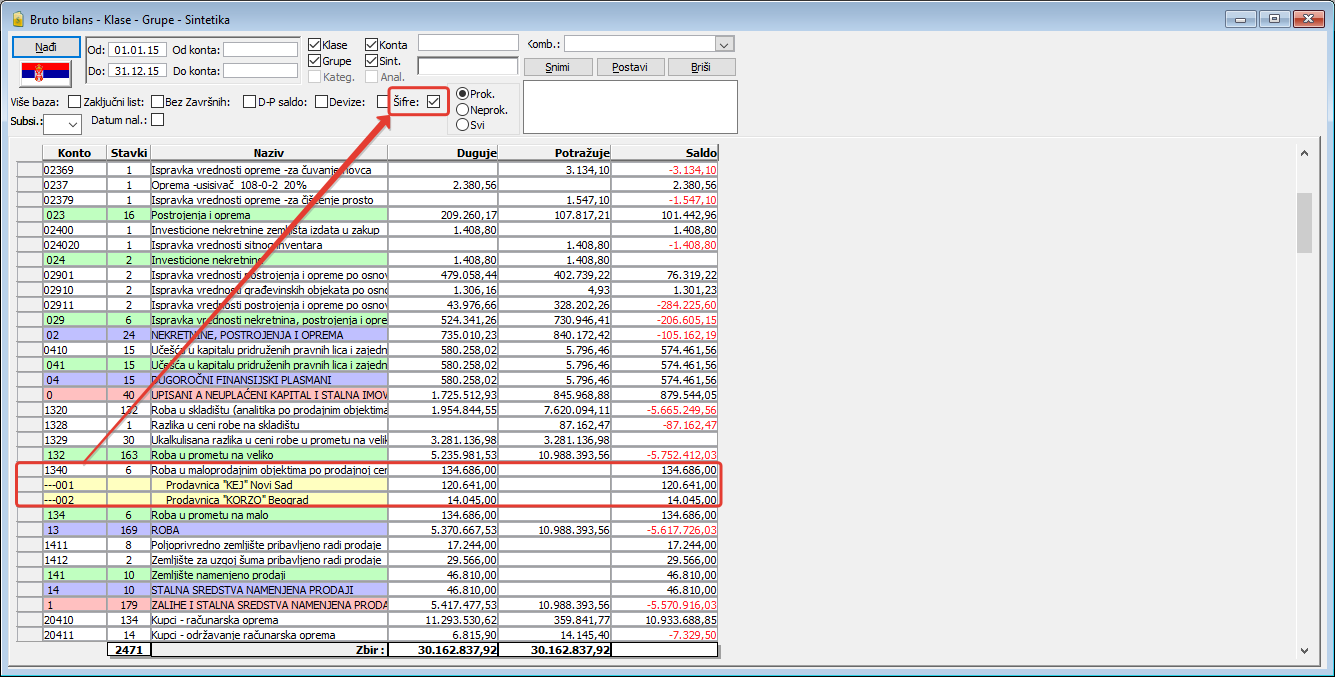The image size is (1335, 677).
Task: Uncheck the Šifre checkbox
Action: point(433,101)
